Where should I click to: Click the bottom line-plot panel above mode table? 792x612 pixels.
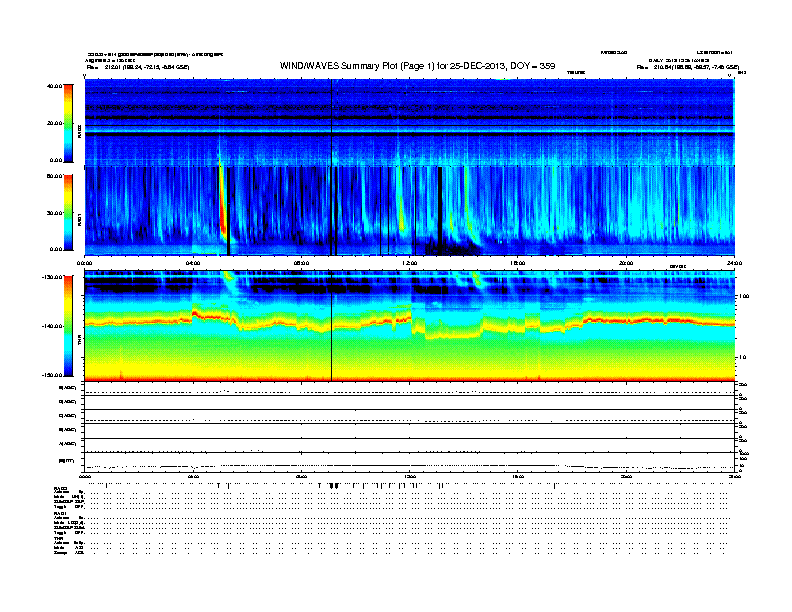coord(410,462)
